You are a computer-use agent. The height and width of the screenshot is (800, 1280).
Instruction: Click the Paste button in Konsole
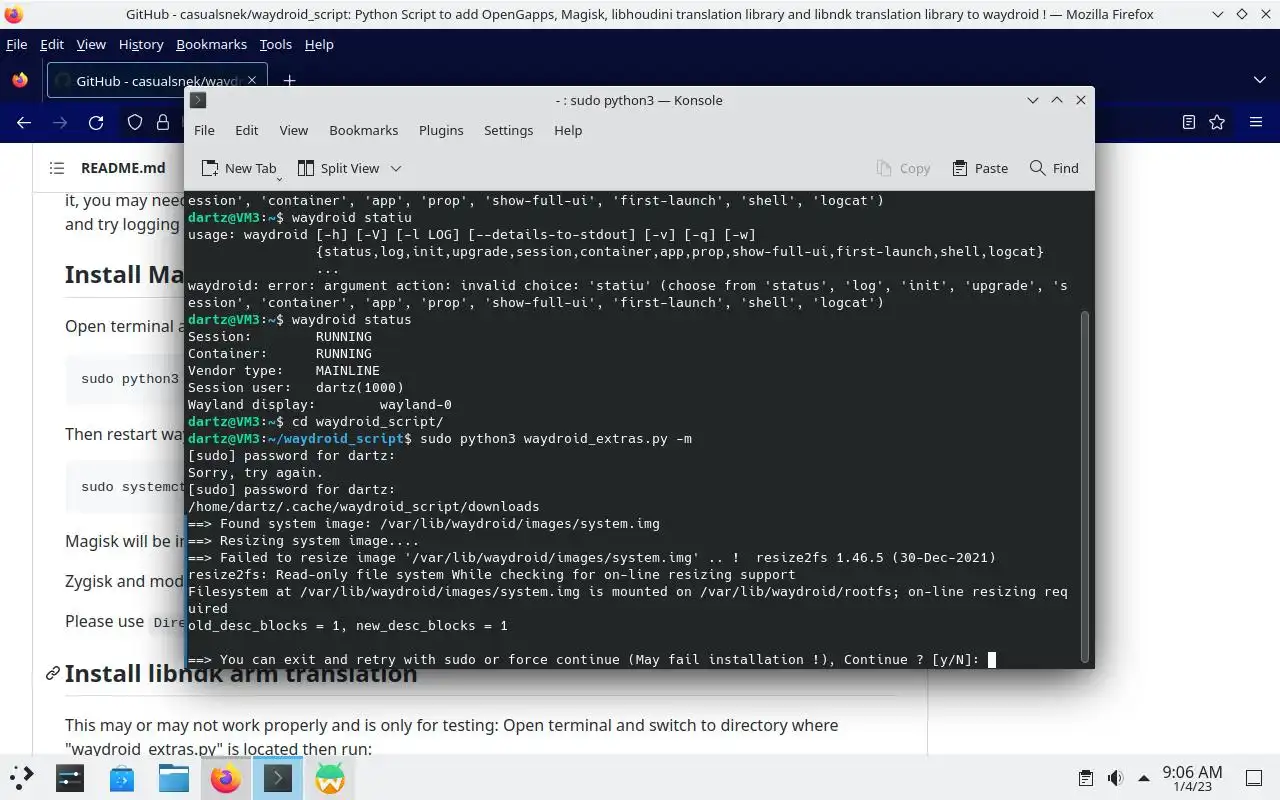(980, 168)
